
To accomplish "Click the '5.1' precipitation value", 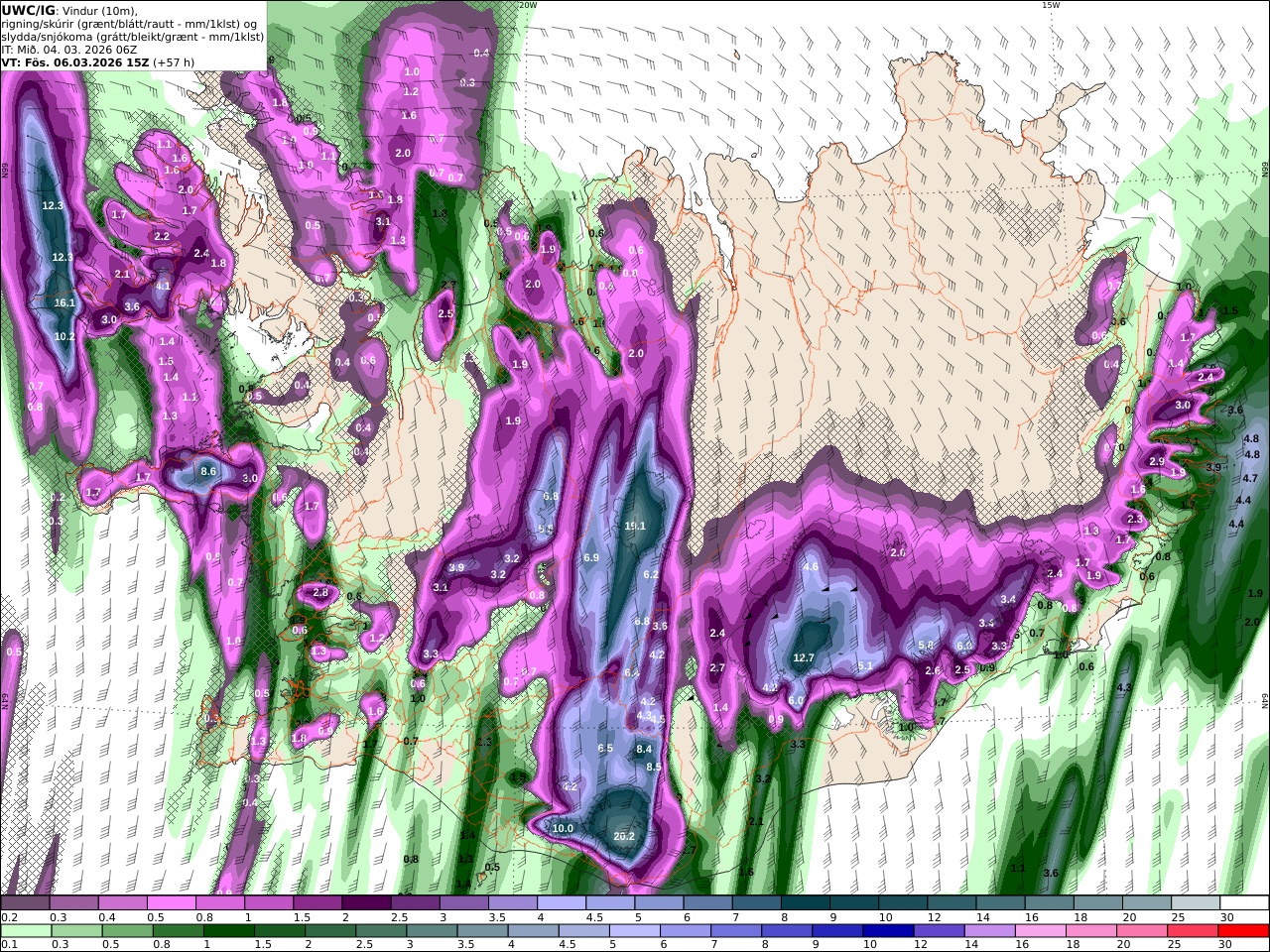I will click(x=865, y=666).
